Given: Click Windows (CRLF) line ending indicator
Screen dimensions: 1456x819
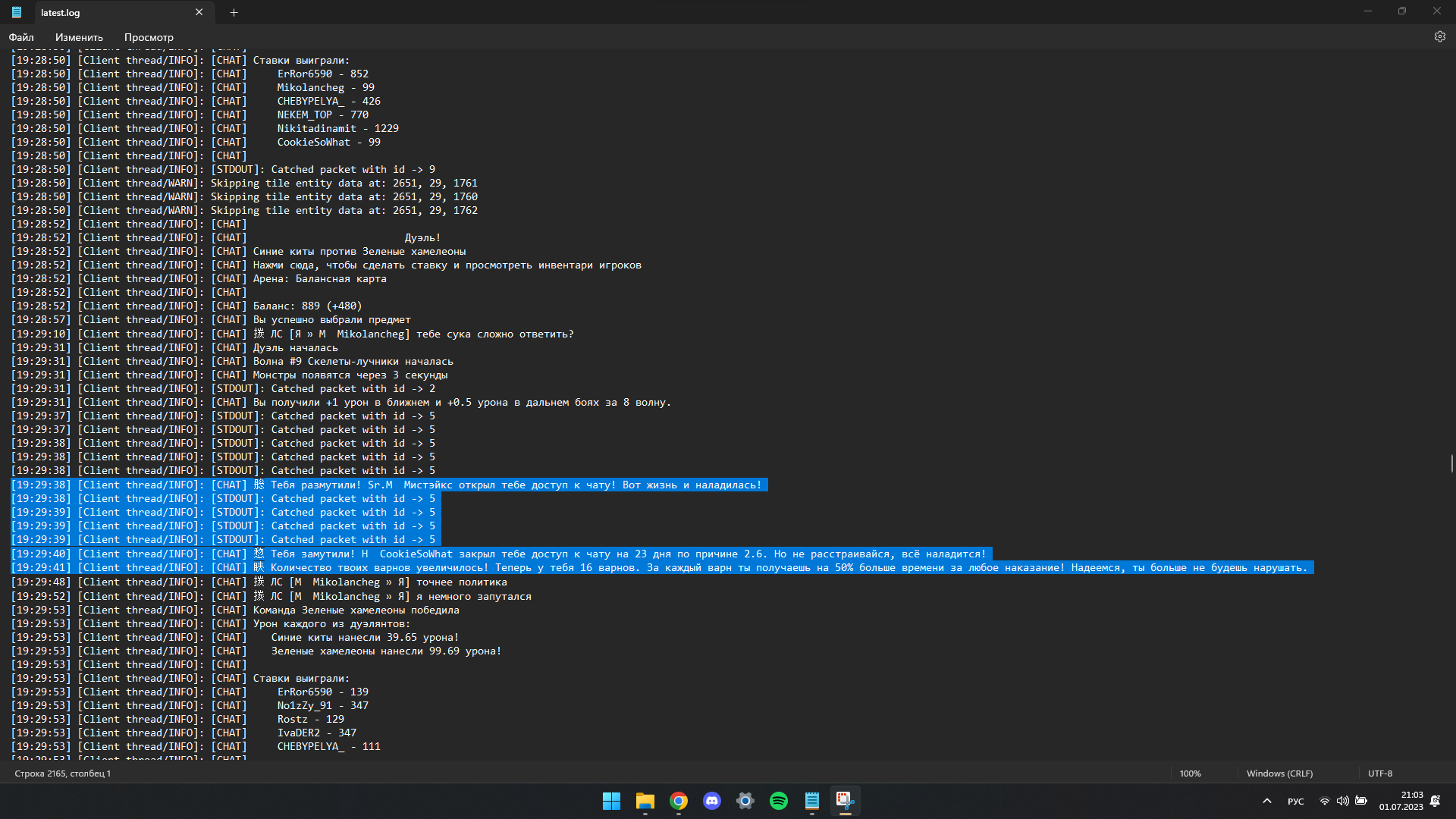Looking at the screenshot, I should tap(1279, 773).
